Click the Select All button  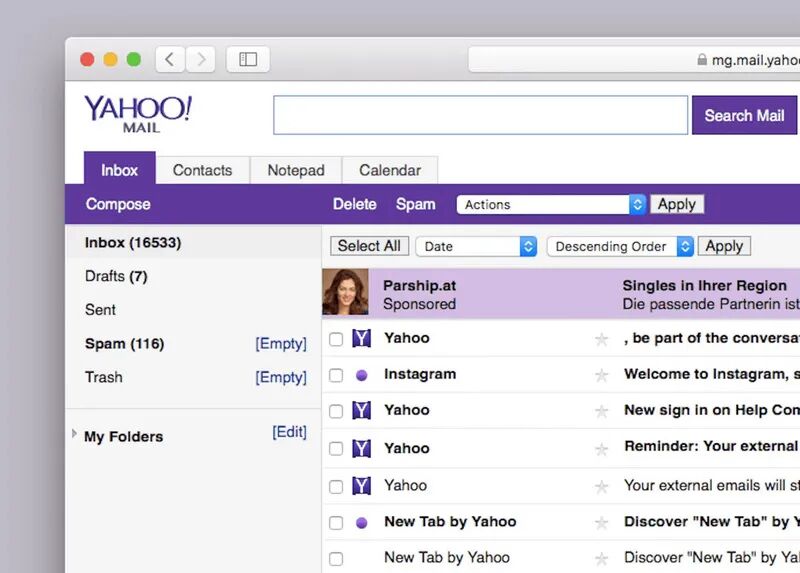[x=369, y=246]
